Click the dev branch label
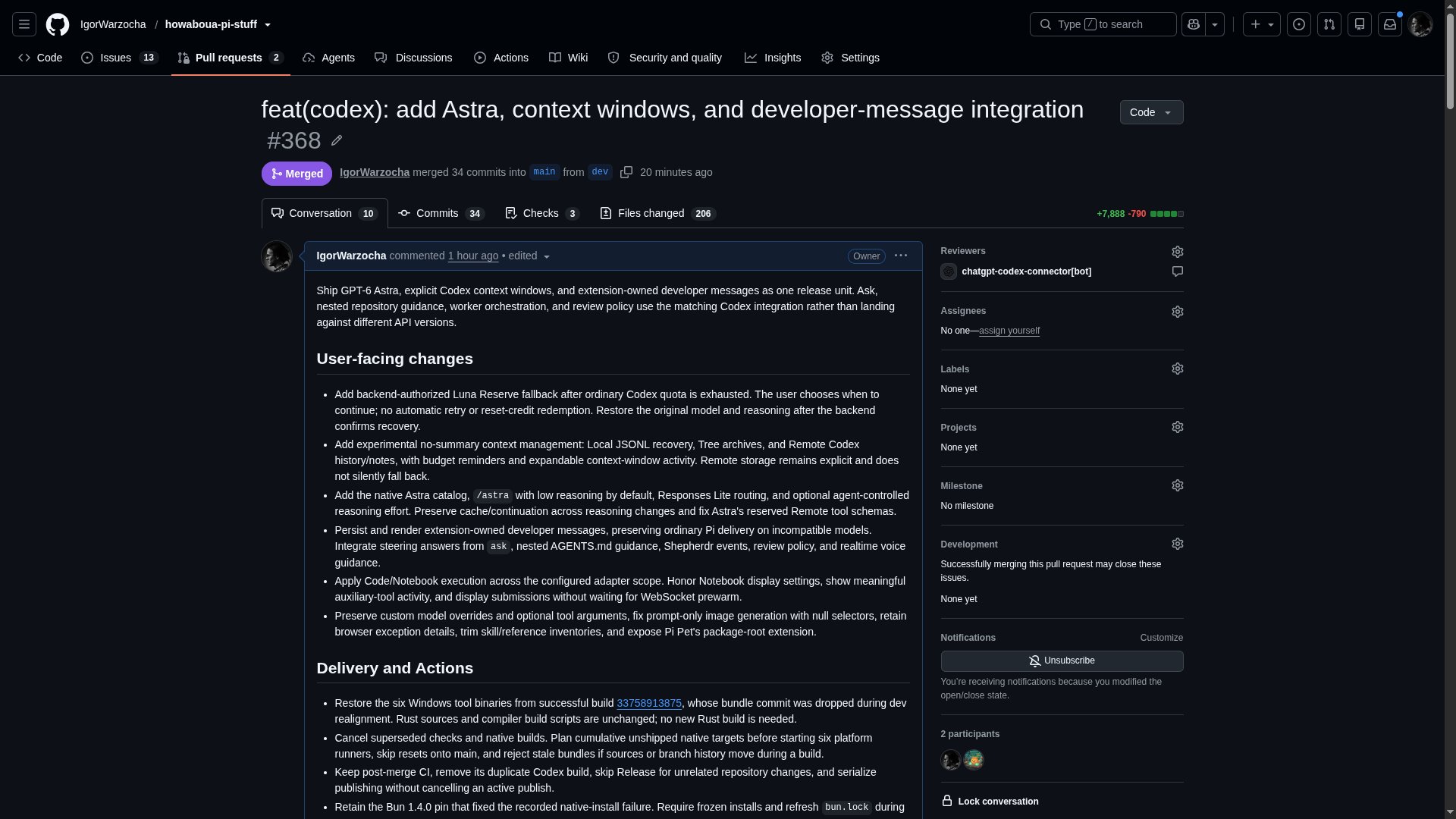This screenshot has width=1456, height=819. [600, 172]
